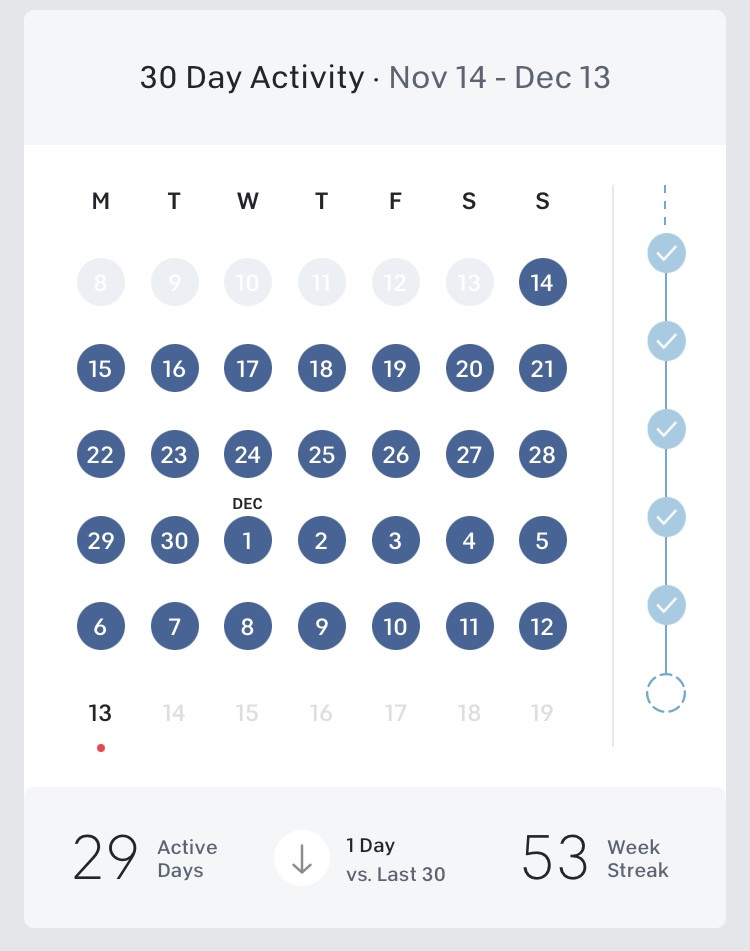Image resolution: width=750 pixels, height=951 pixels.
Task: Open the 30 Day Activity header
Action: point(375,78)
